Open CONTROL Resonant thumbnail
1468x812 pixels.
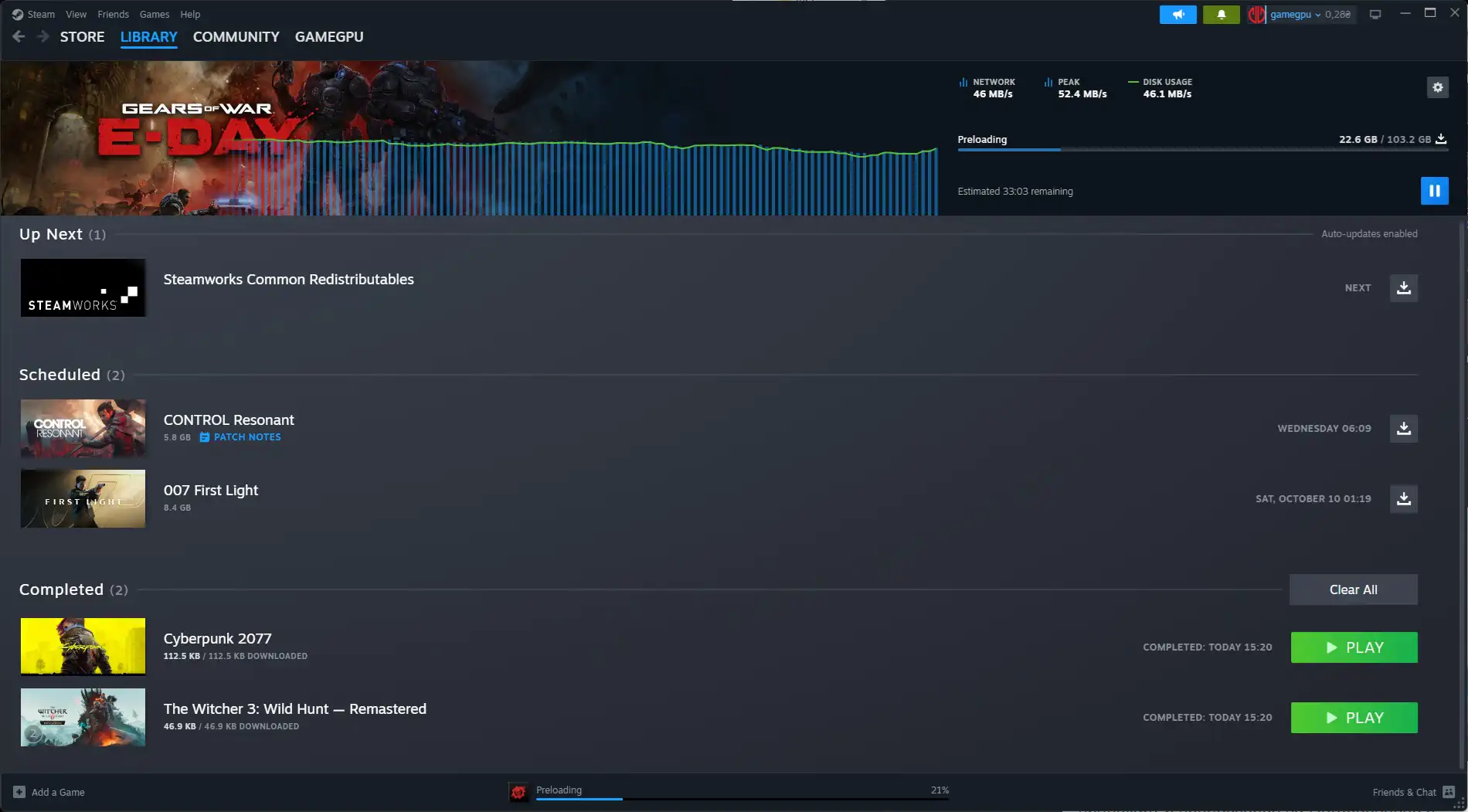[x=83, y=429]
